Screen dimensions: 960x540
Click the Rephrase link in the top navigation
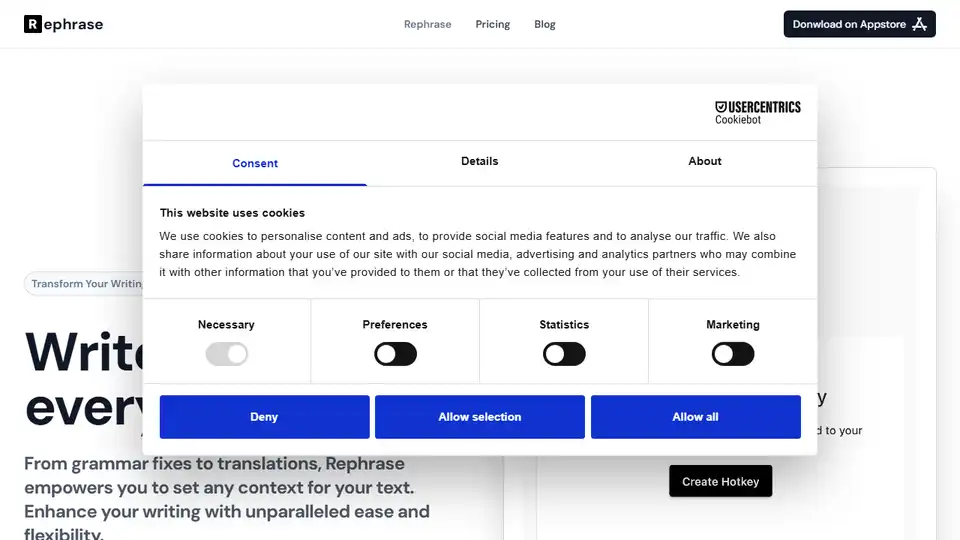point(428,24)
